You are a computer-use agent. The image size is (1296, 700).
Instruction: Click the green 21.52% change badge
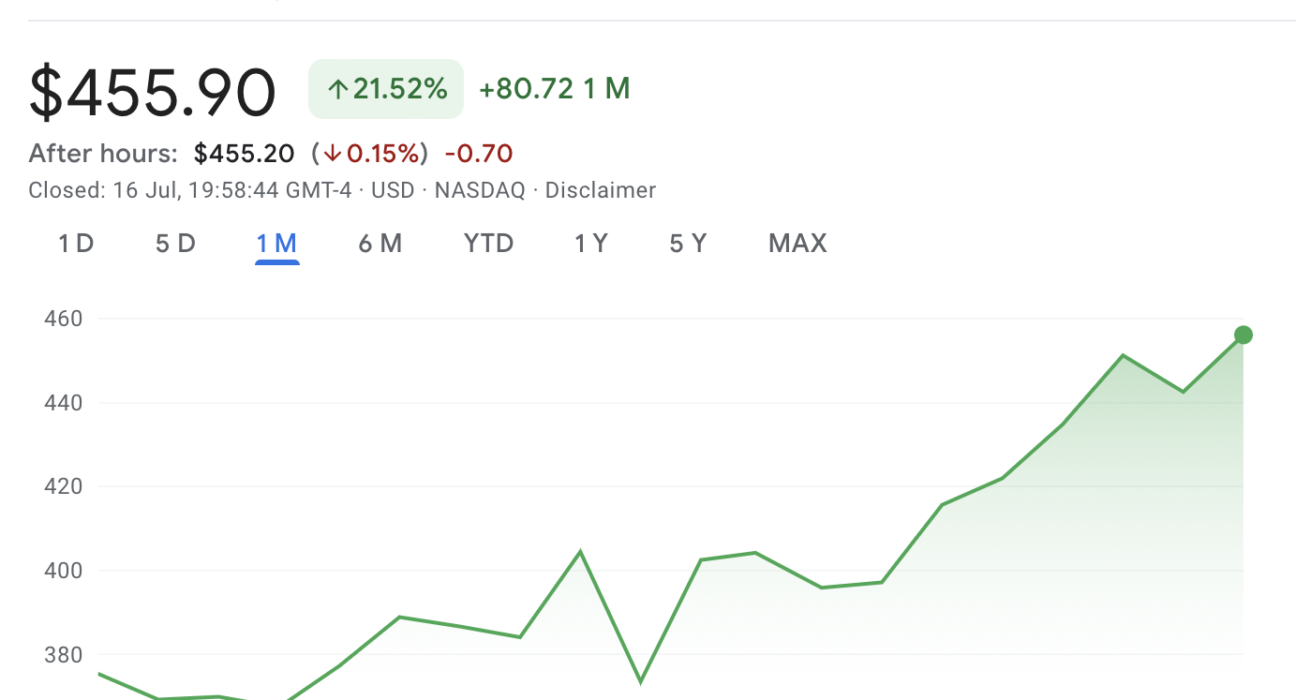click(x=386, y=89)
